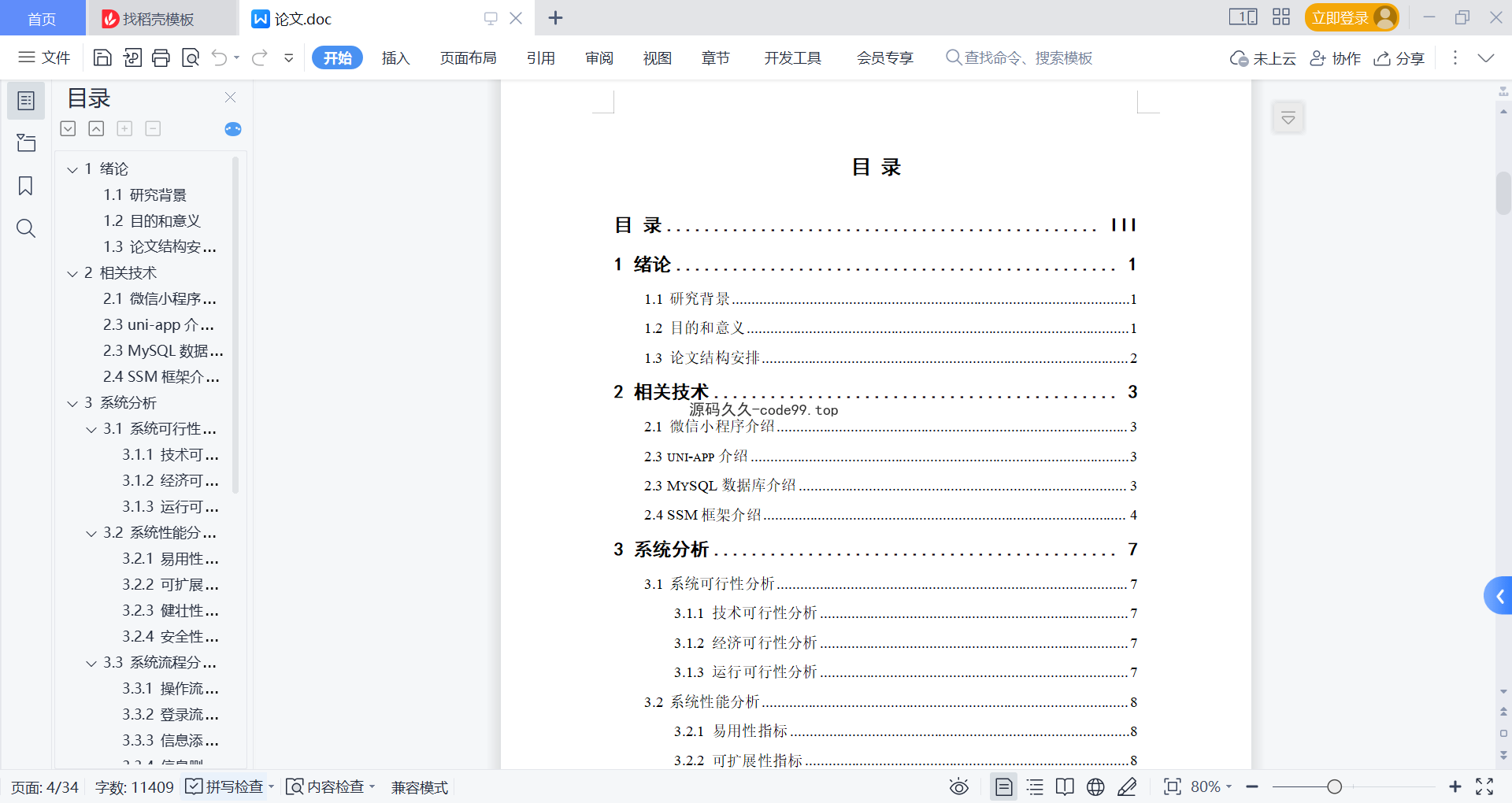Viewport: 1512px width, 803px height.
Task: Open the chapter navigation sidebar icon
Action: click(26, 142)
